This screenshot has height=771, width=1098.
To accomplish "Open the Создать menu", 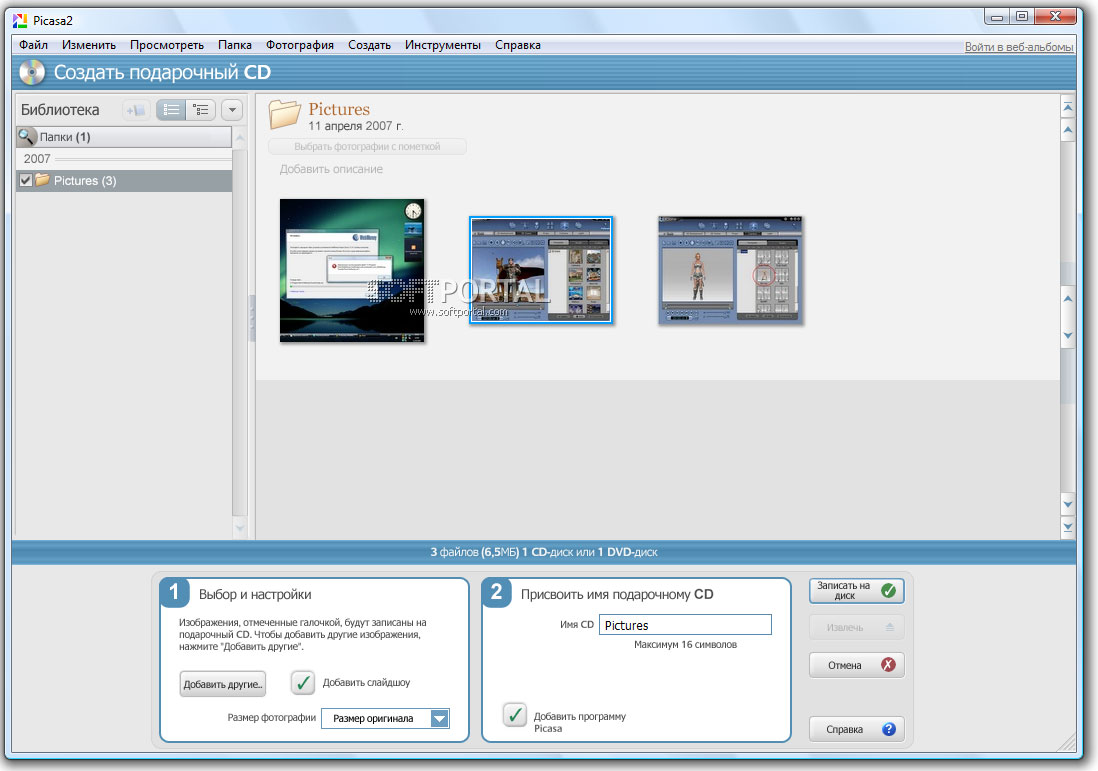I will tap(369, 45).
